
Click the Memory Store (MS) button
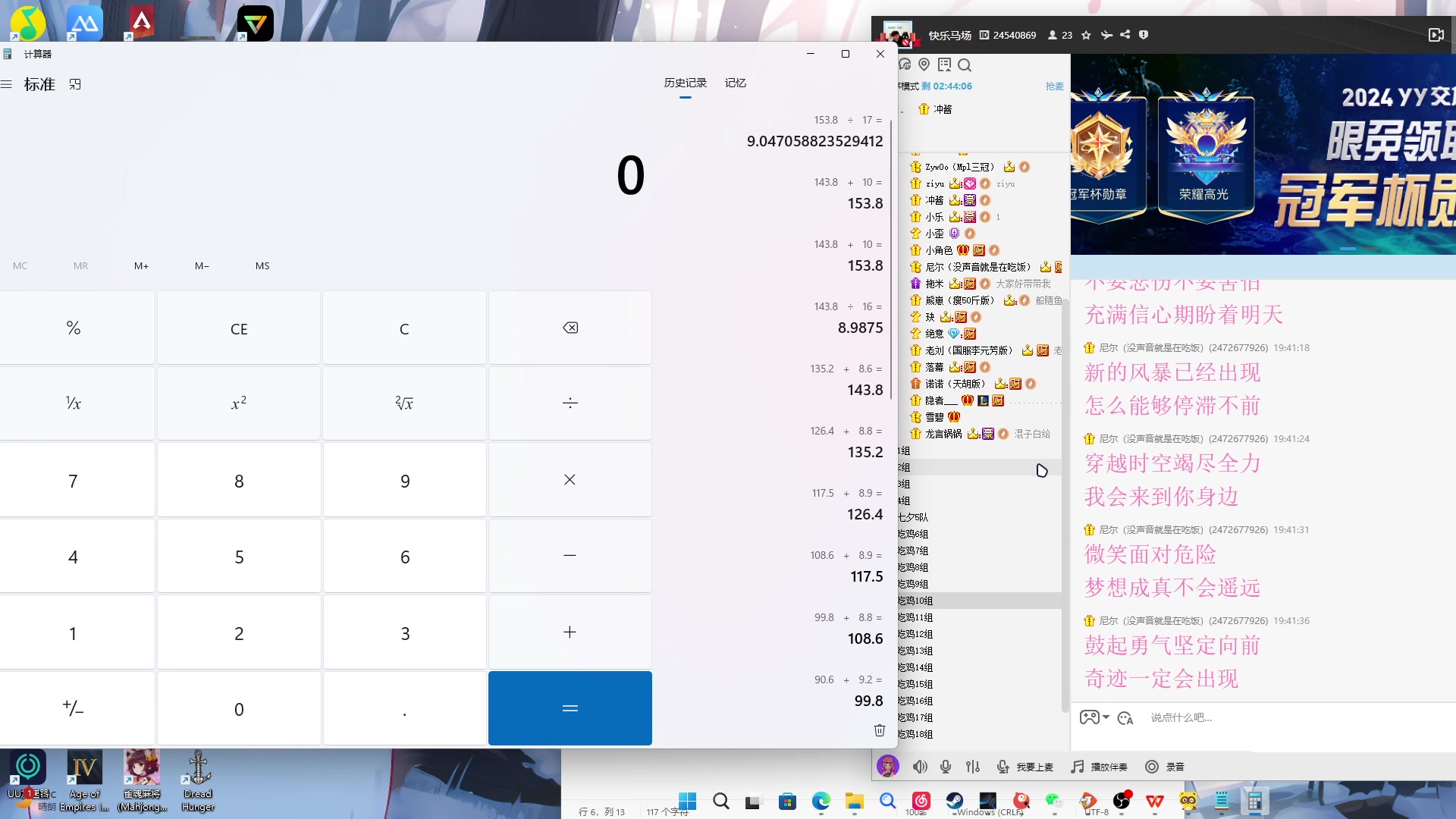tap(263, 266)
